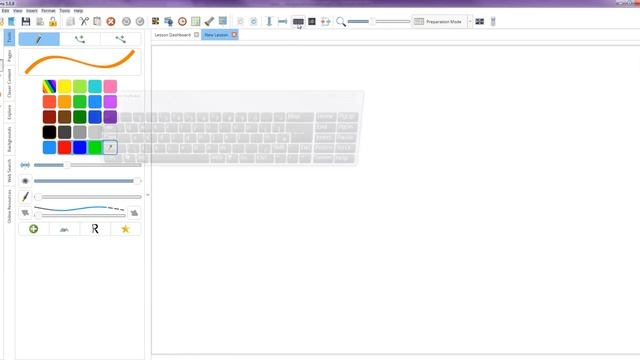
Task: Click the Paste clipboard icon
Action: tap(97, 21)
